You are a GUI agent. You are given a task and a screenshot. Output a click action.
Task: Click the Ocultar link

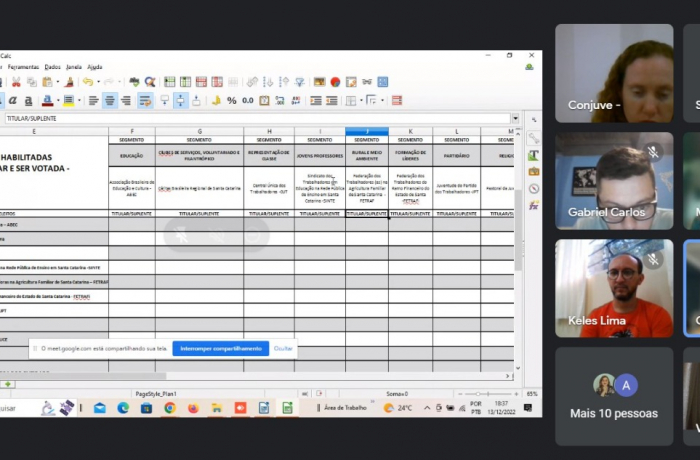284,348
